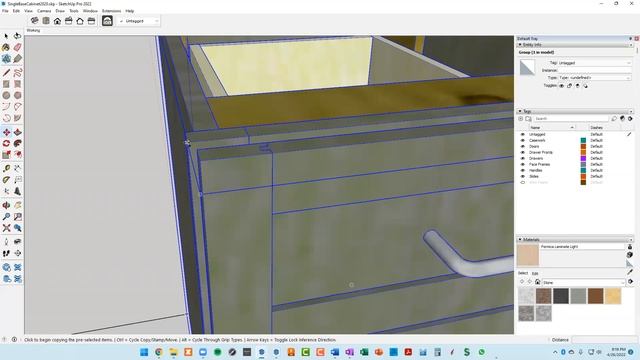640x360 pixels.
Task: Select the pink Eraser tool
Action: click(x=18, y=47)
